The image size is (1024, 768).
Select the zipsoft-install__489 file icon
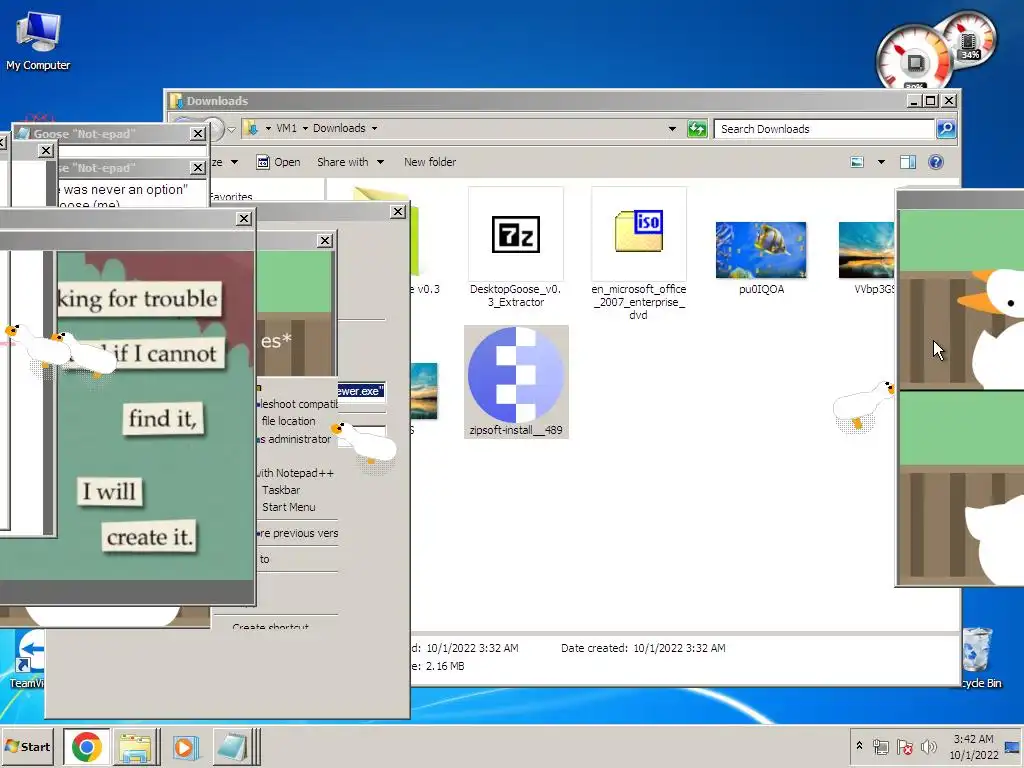pos(516,382)
